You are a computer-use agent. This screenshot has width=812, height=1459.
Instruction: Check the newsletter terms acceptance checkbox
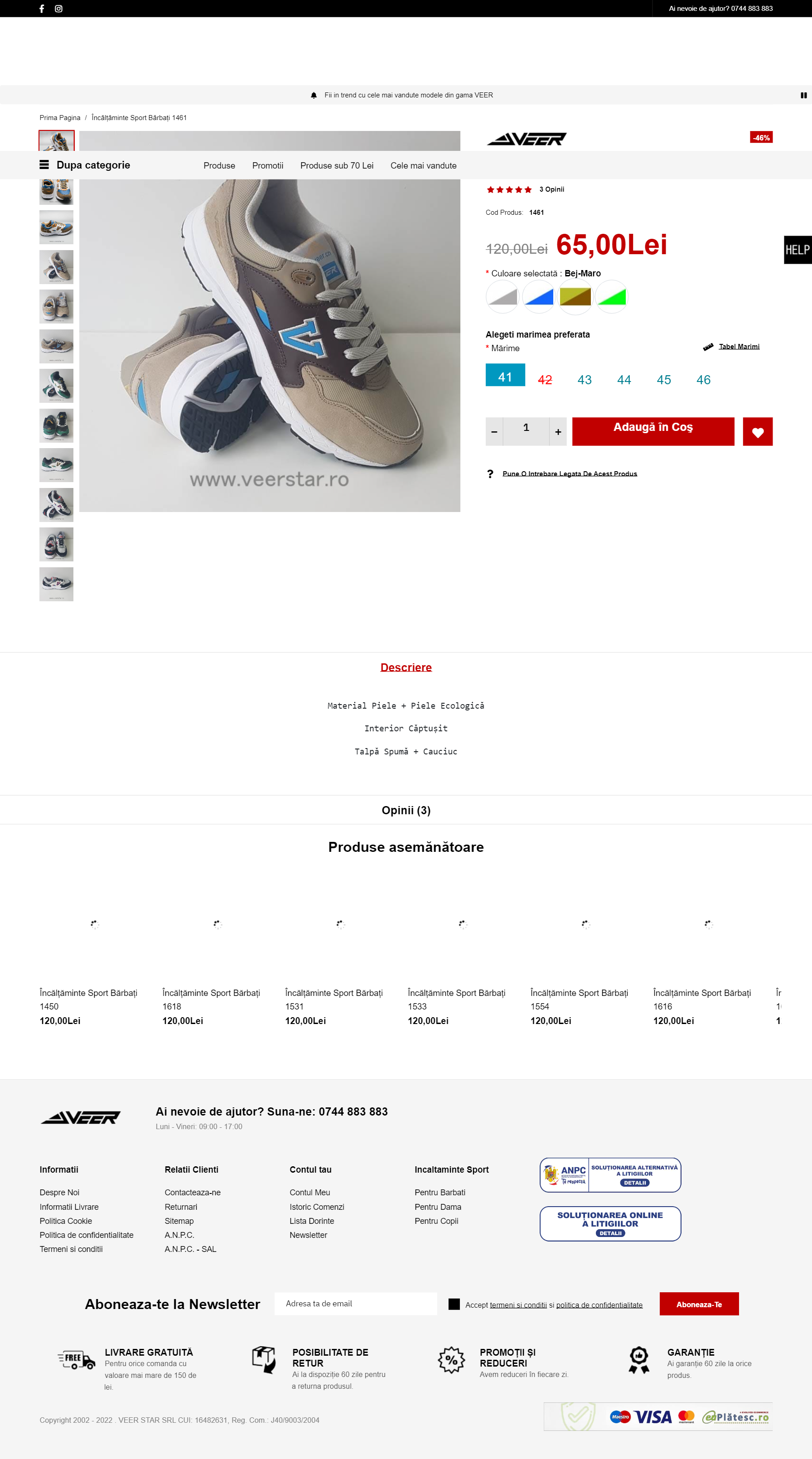click(x=454, y=1304)
